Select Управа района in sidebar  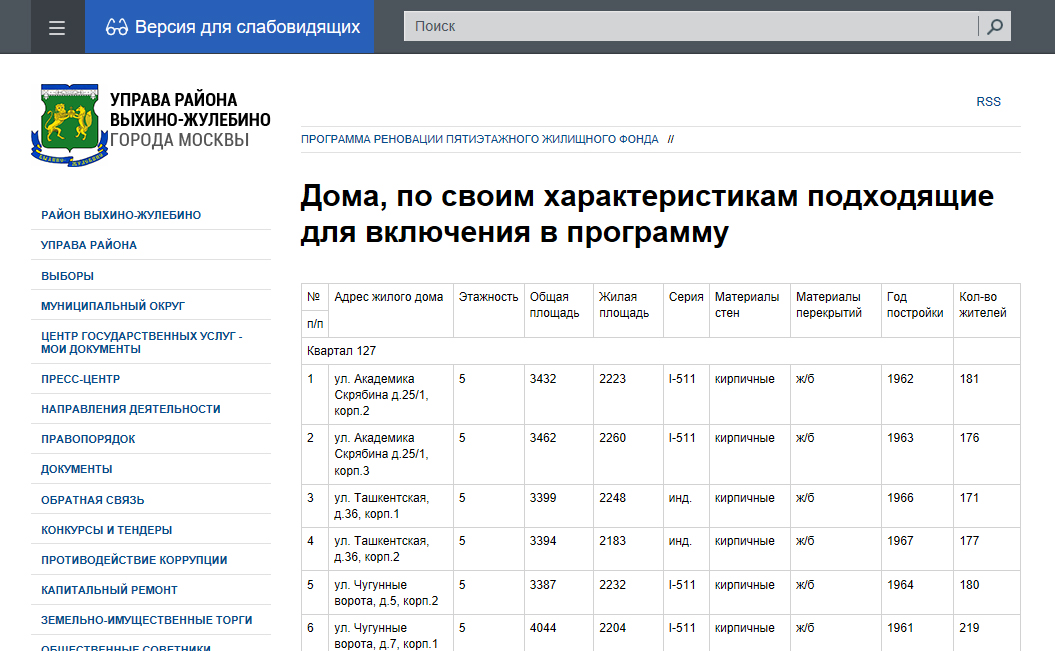[x=89, y=245]
